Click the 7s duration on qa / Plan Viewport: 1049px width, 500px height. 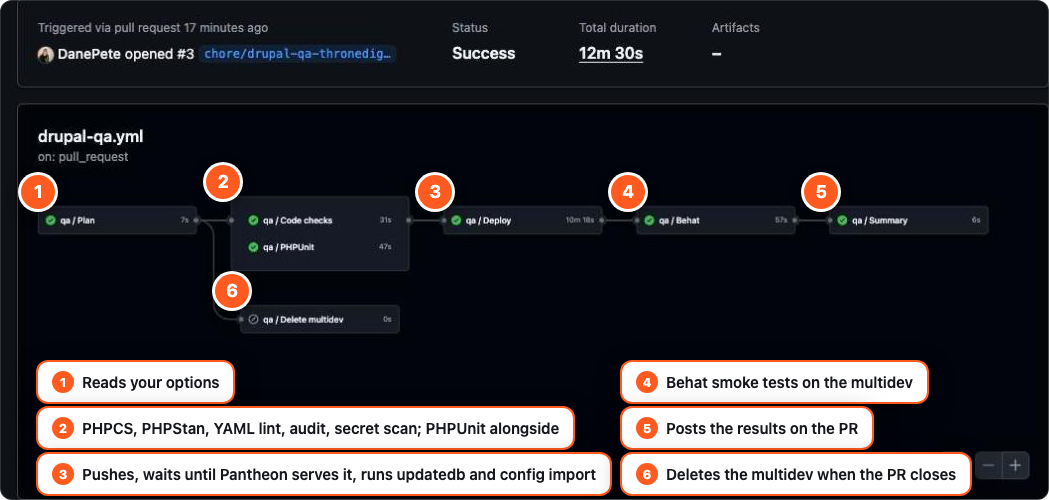pos(185,220)
